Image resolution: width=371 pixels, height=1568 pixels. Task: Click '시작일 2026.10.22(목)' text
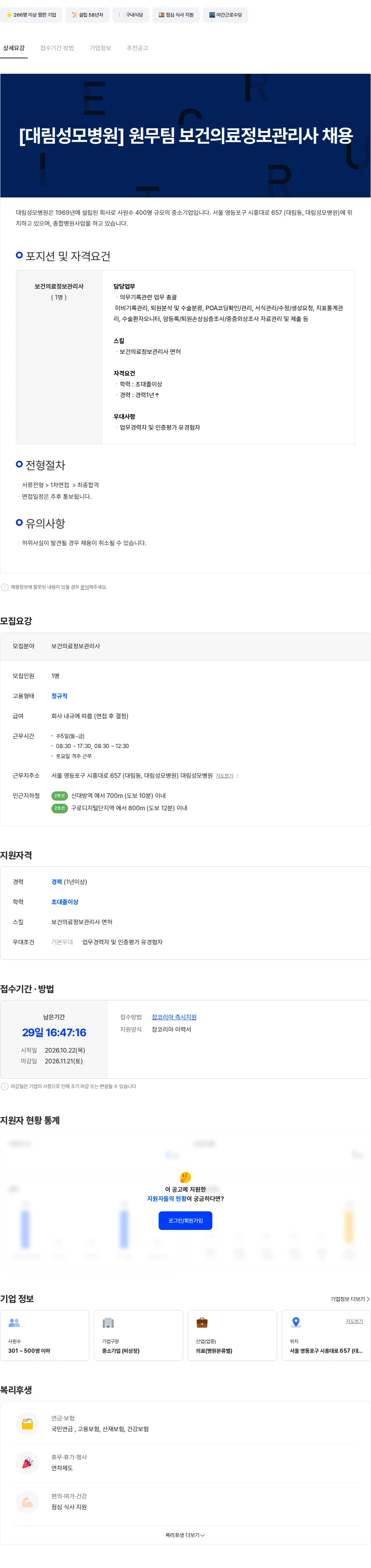click(x=53, y=1051)
